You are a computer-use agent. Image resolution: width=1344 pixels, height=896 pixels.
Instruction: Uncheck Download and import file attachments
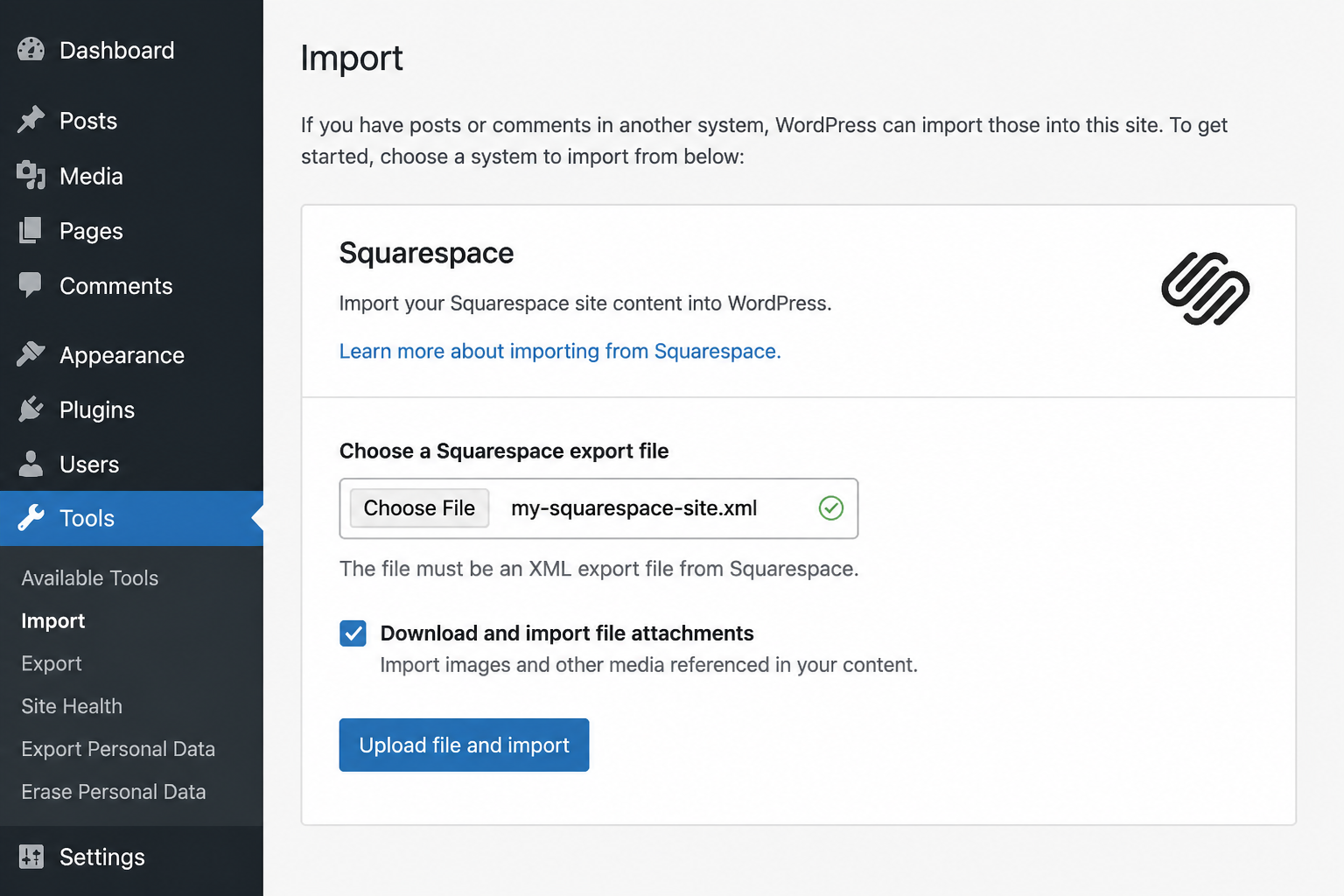353,633
